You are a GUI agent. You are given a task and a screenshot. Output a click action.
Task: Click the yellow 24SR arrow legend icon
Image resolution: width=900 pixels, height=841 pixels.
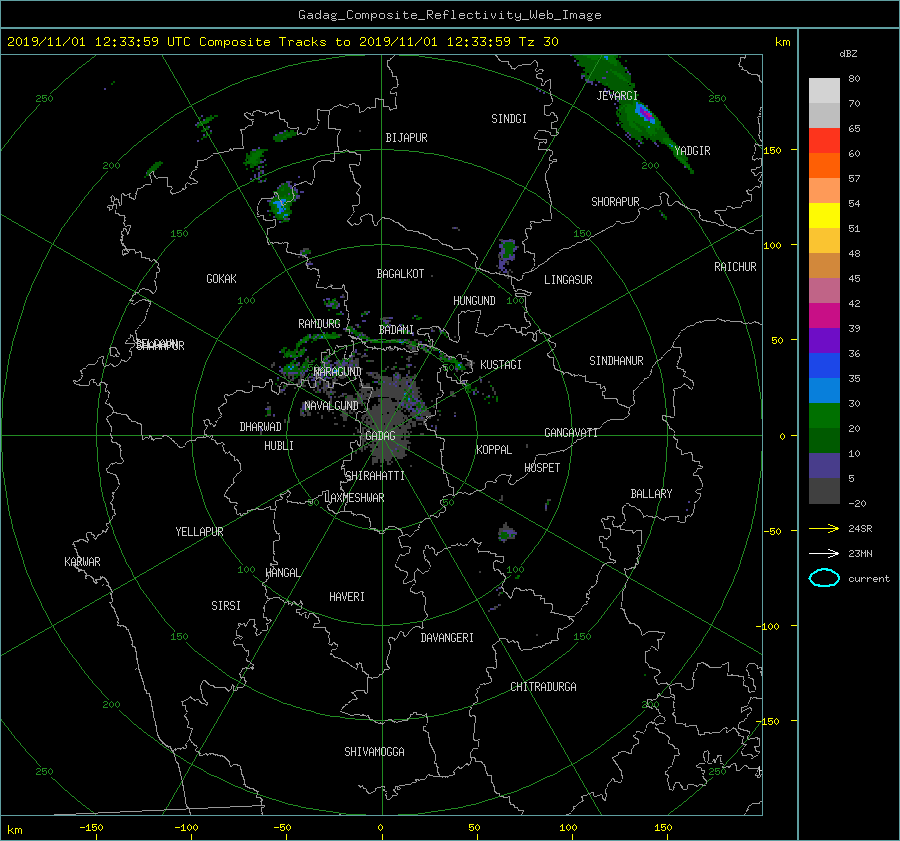coord(824,528)
